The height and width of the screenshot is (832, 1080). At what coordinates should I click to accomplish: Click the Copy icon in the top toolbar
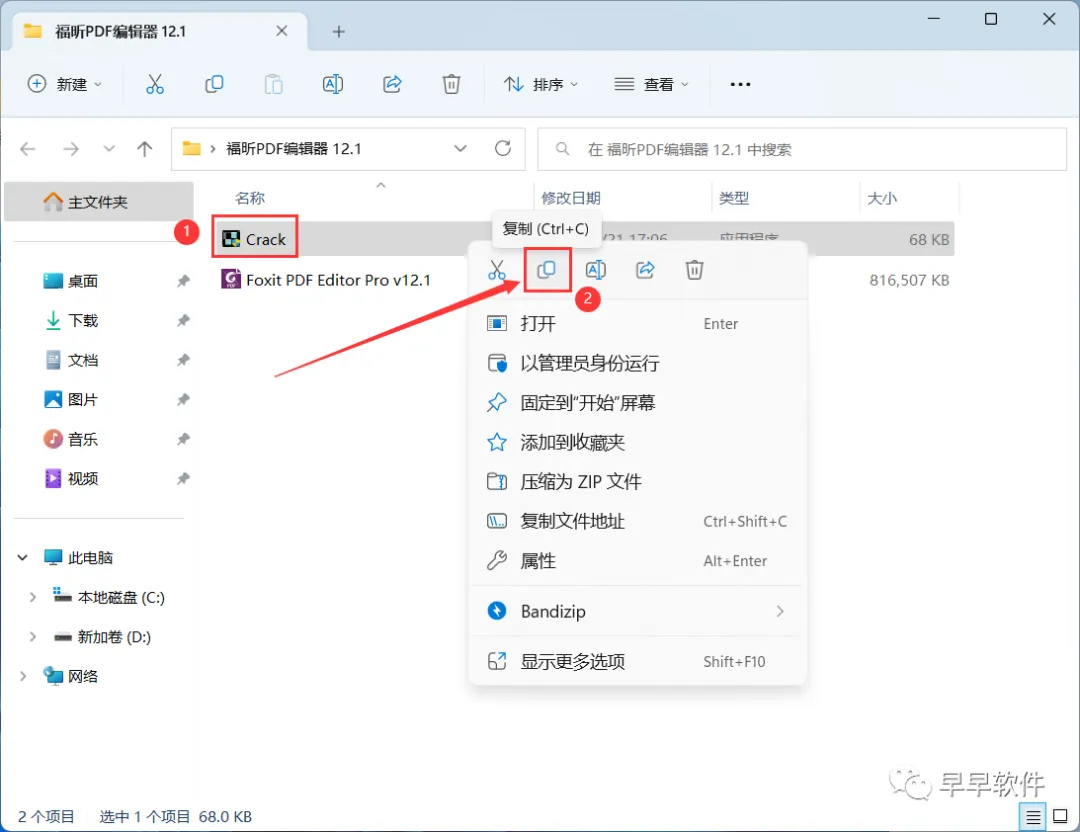click(x=214, y=84)
